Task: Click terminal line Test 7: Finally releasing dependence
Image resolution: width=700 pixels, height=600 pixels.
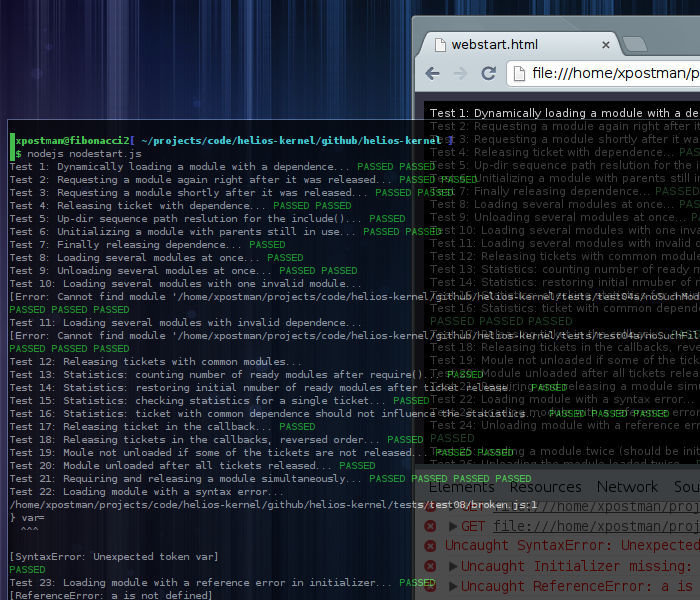Action: tap(147, 245)
